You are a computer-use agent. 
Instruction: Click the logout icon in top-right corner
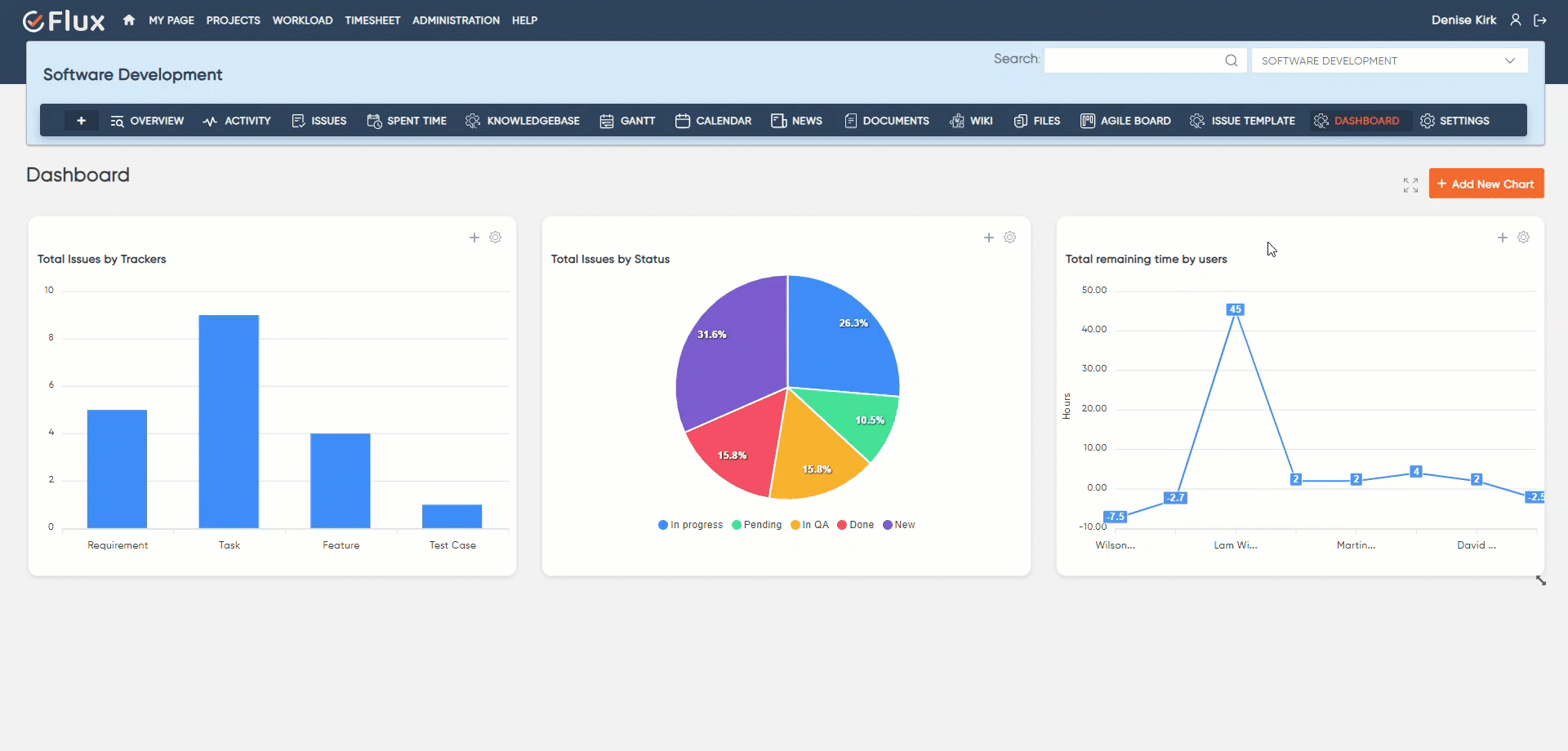tap(1540, 20)
